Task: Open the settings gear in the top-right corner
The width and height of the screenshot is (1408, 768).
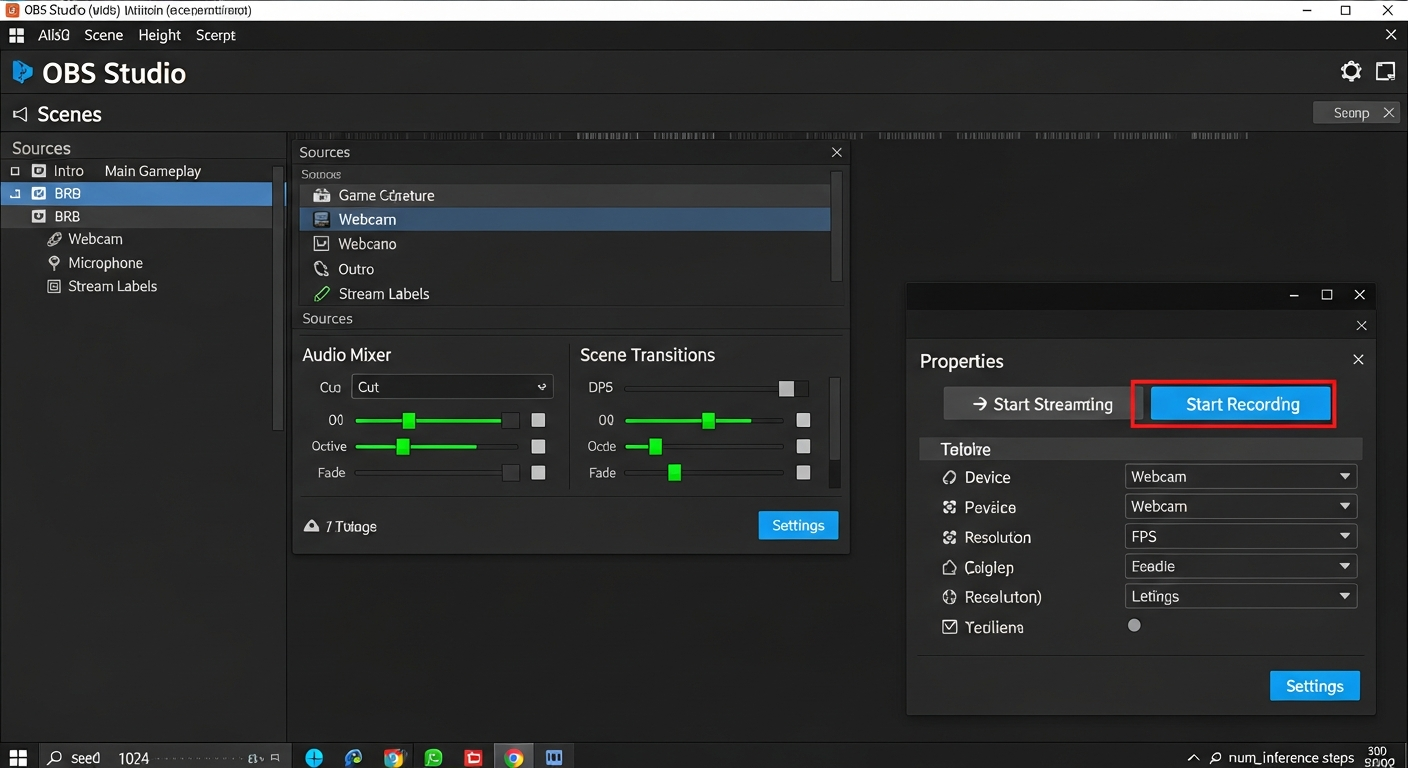Action: coord(1350,71)
